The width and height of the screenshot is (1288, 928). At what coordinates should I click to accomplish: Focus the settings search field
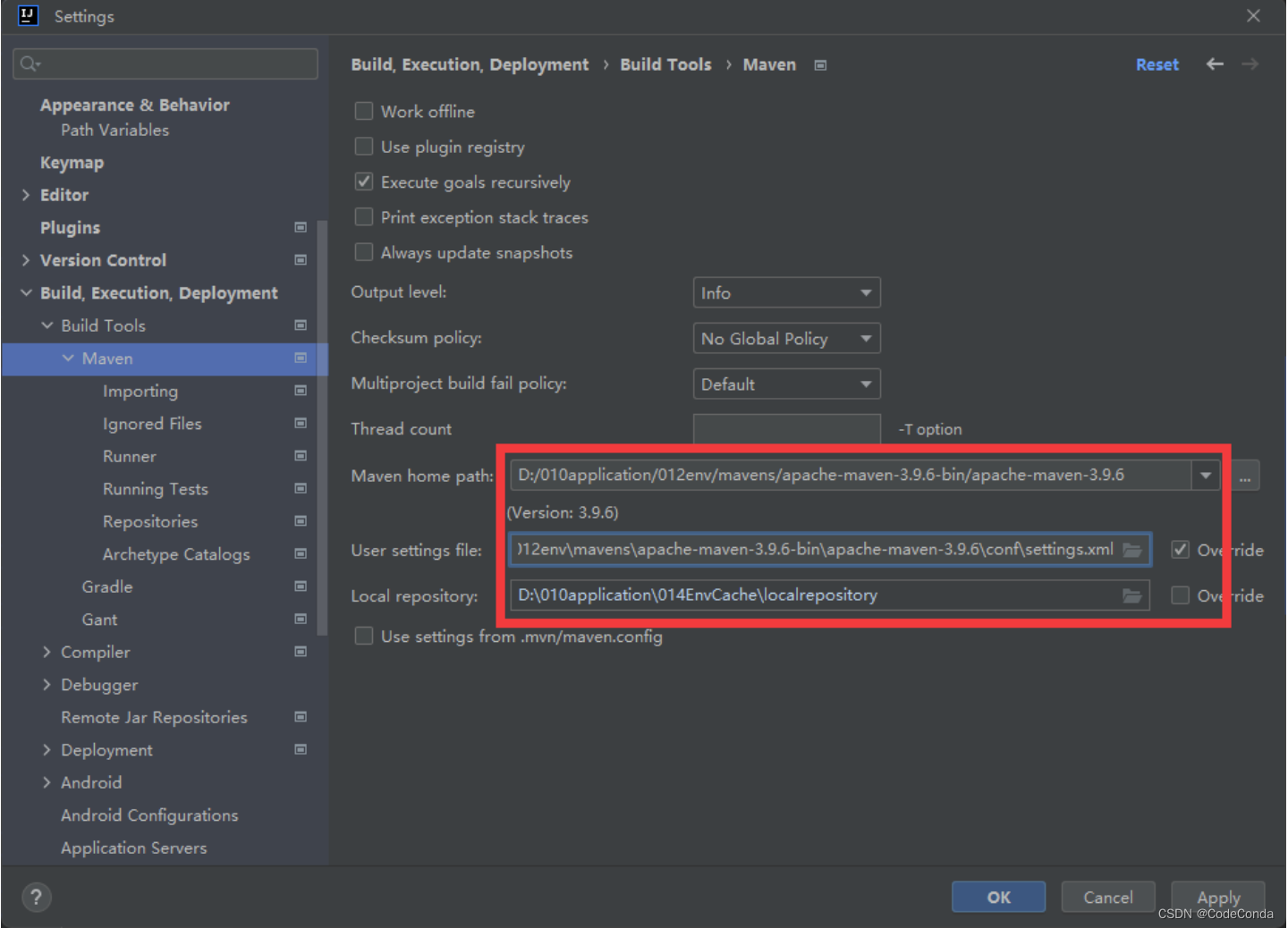click(x=165, y=63)
